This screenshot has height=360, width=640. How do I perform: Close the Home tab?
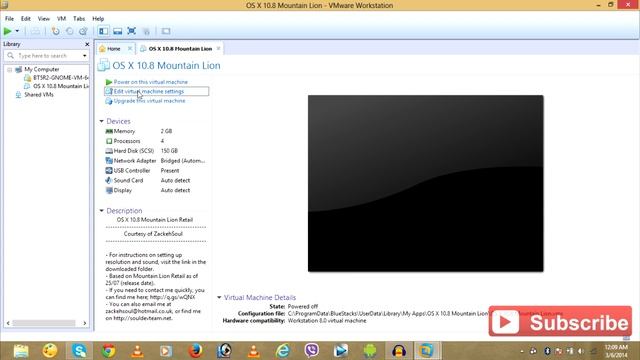(130, 49)
